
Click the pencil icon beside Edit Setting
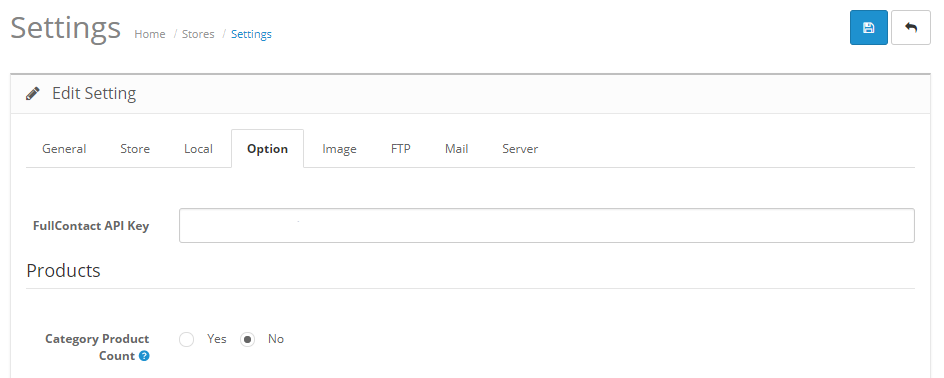tap(33, 94)
